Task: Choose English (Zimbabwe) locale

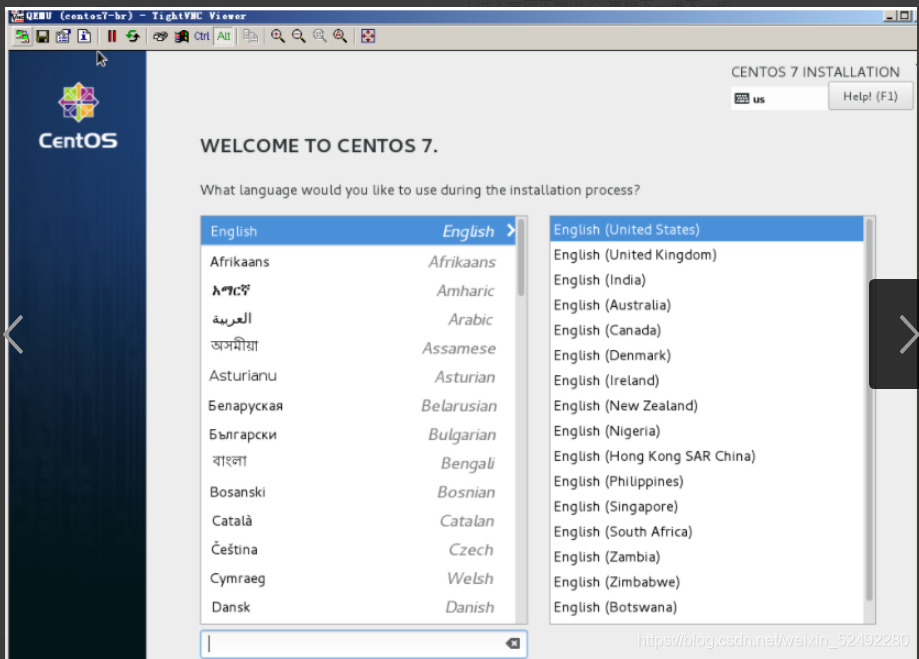Action: (x=706, y=582)
